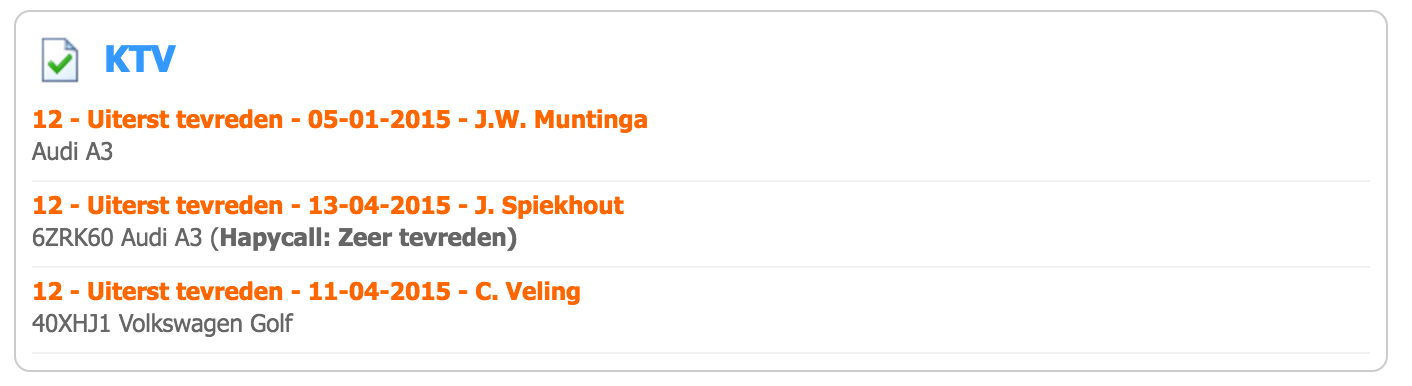Click the document checkmark icon beside KTV
The width and height of the screenshot is (1412, 386).
click(58, 60)
